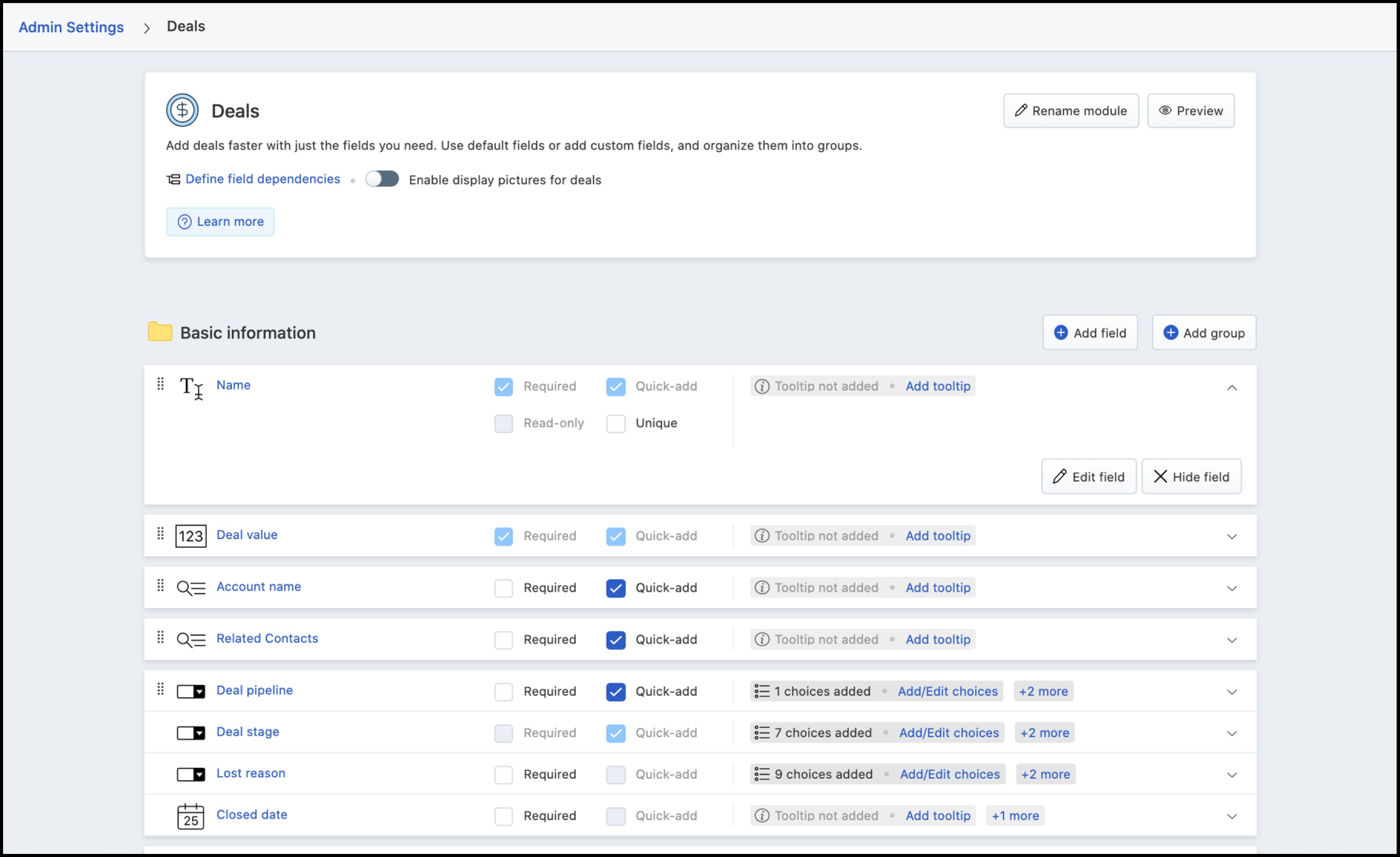Toggle display pictures for deals switch

(382, 179)
